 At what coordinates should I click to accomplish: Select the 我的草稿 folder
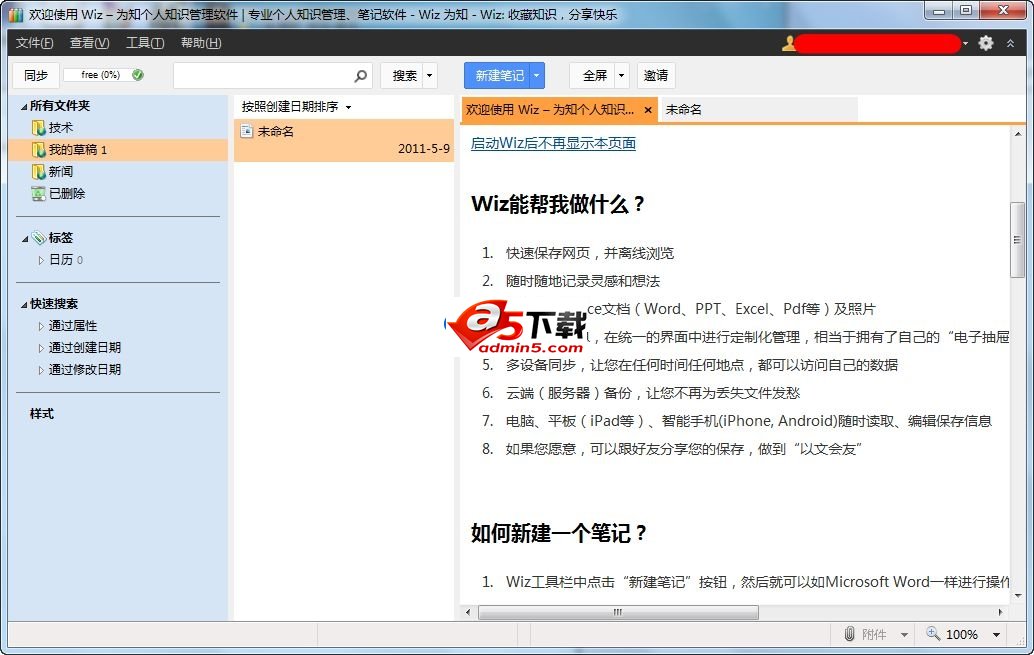click(119, 150)
